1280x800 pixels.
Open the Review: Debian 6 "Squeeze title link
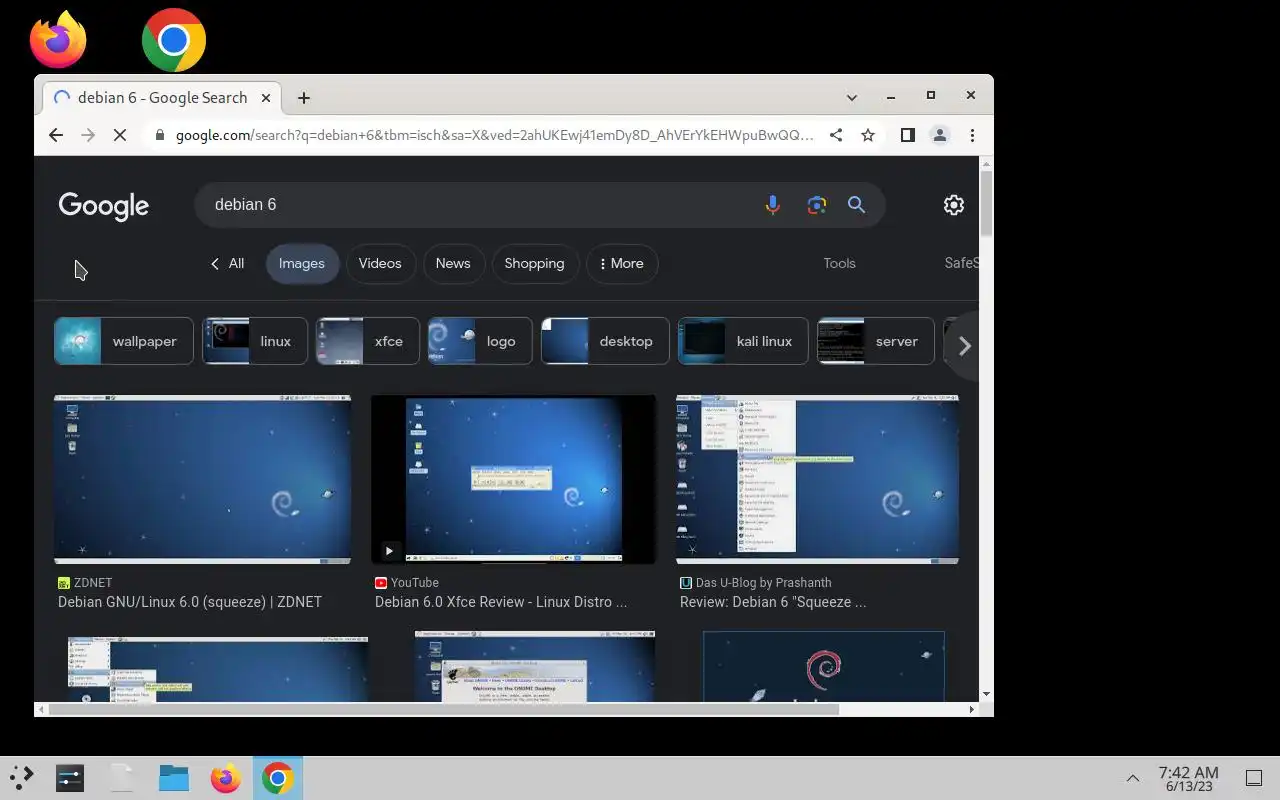pyautogui.click(x=773, y=602)
